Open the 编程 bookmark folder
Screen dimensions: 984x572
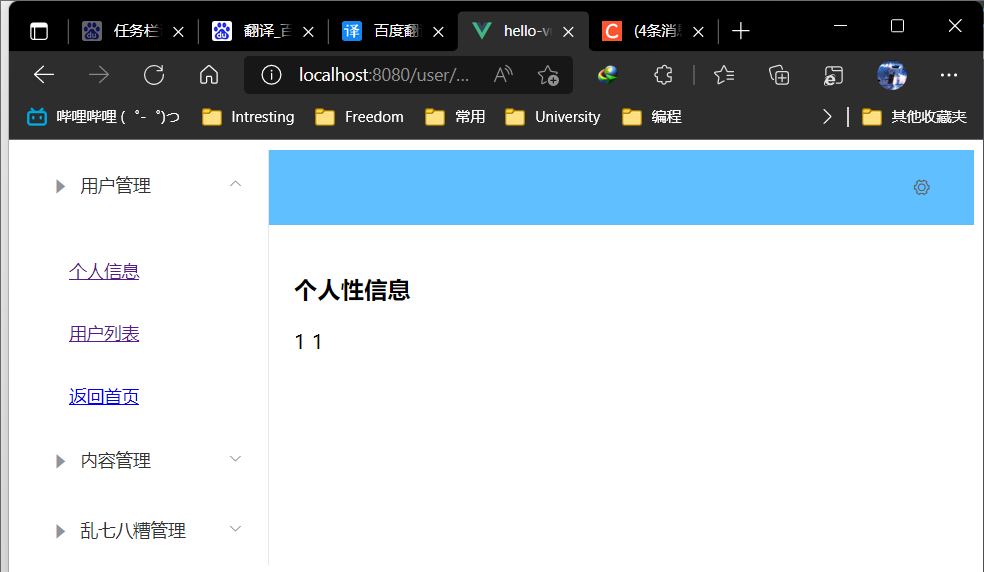click(x=652, y=117)
